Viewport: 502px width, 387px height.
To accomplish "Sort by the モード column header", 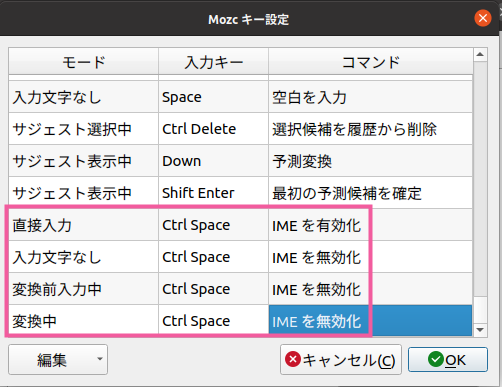I will point(83,62).
